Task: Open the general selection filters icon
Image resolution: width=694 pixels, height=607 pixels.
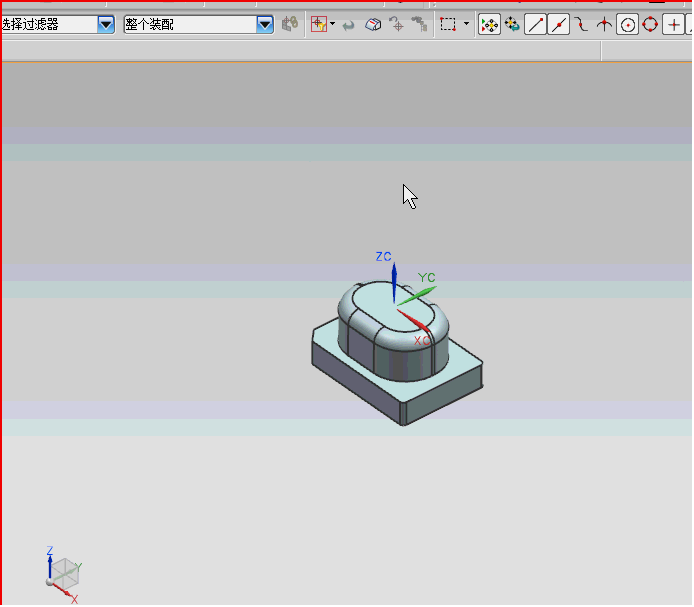Action: coord(319,24)
